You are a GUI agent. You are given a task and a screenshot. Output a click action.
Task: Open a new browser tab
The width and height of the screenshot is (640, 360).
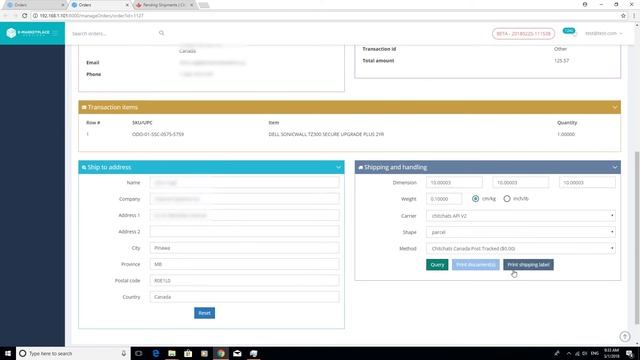tap(204, 5)
